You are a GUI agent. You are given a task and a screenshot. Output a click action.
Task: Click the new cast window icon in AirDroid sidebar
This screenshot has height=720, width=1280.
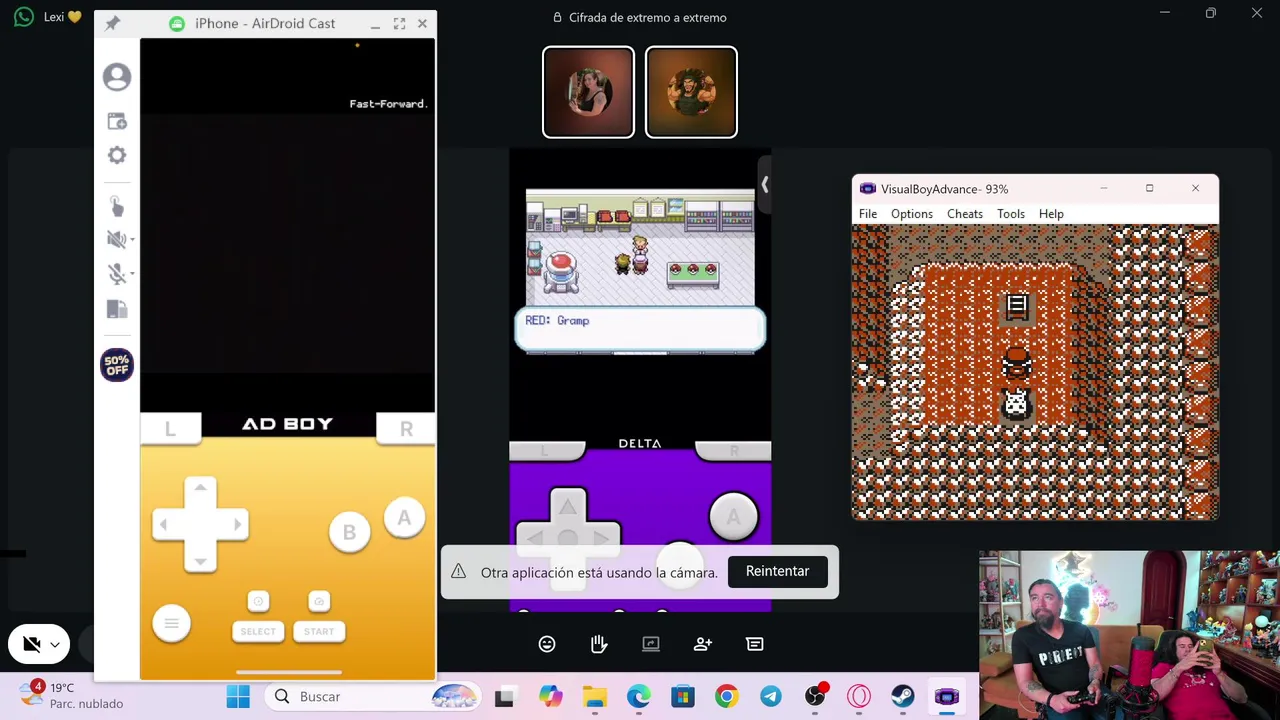117,121
